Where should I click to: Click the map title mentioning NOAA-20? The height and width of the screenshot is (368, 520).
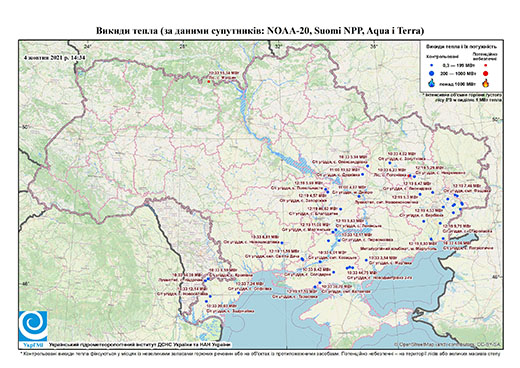pos(260,31)
